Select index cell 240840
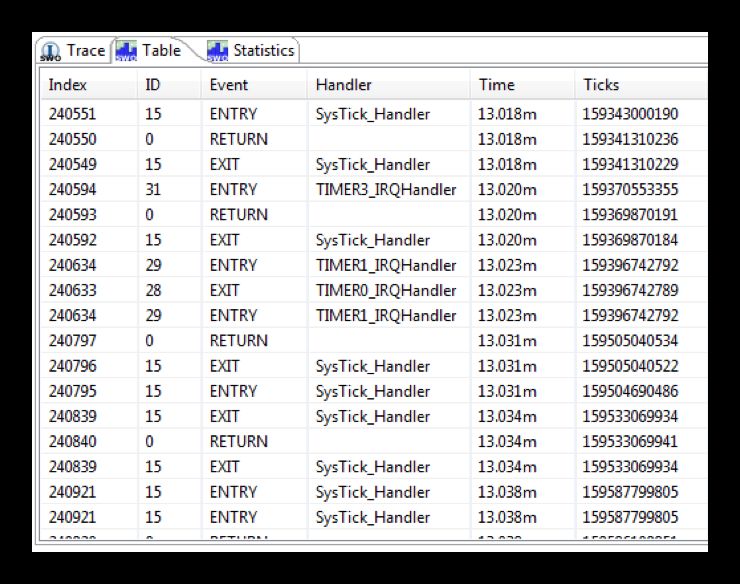Screen dimensions: 740x584 point(72,441)
